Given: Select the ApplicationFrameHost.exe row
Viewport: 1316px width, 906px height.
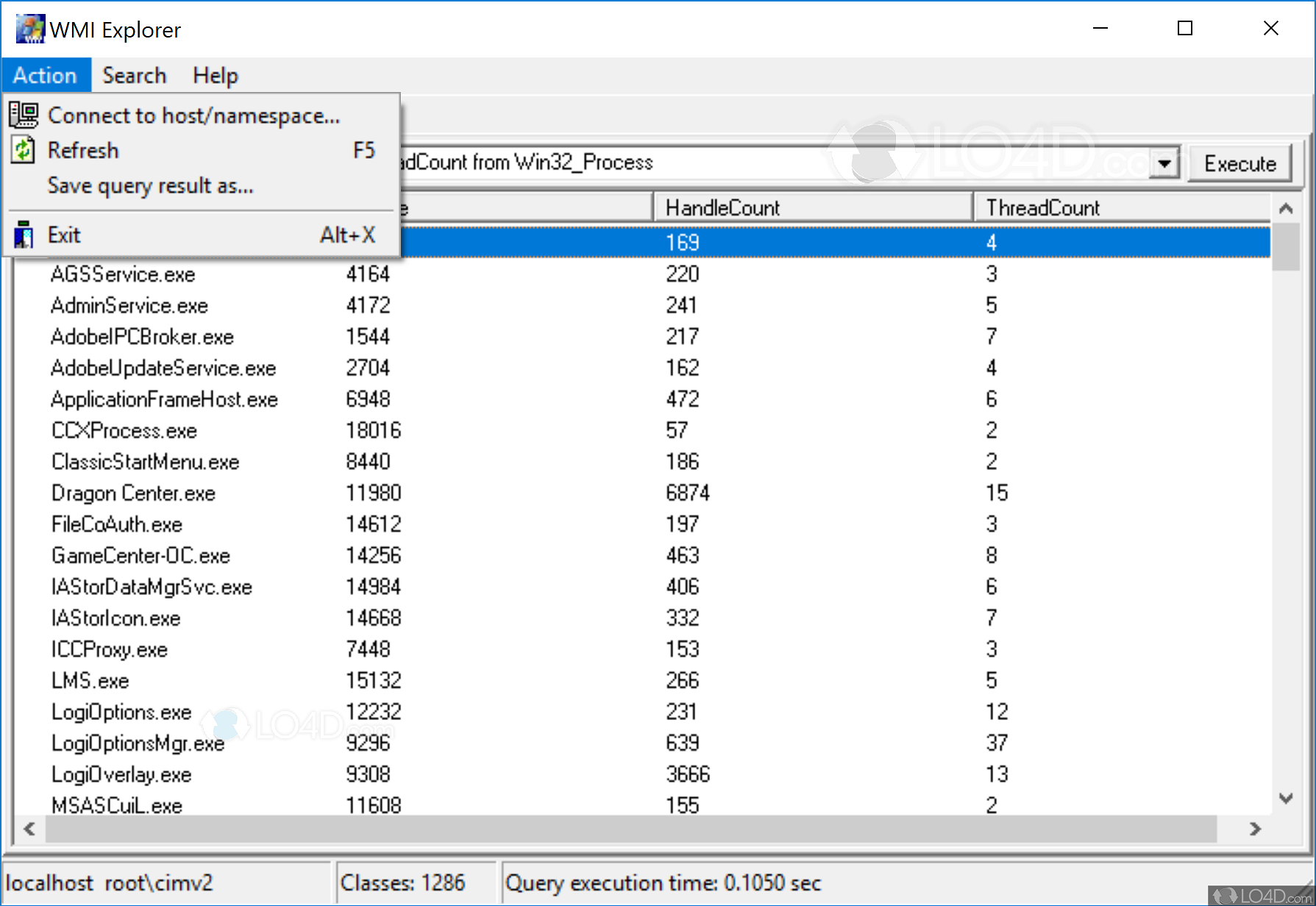Looking at the screenshot, I should pos(642,399).
